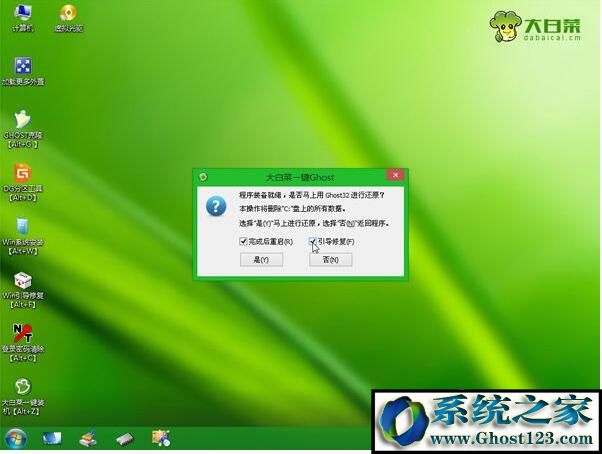Launch the 登录密码清除 [Alt+C] password remover

pos(23,343)
